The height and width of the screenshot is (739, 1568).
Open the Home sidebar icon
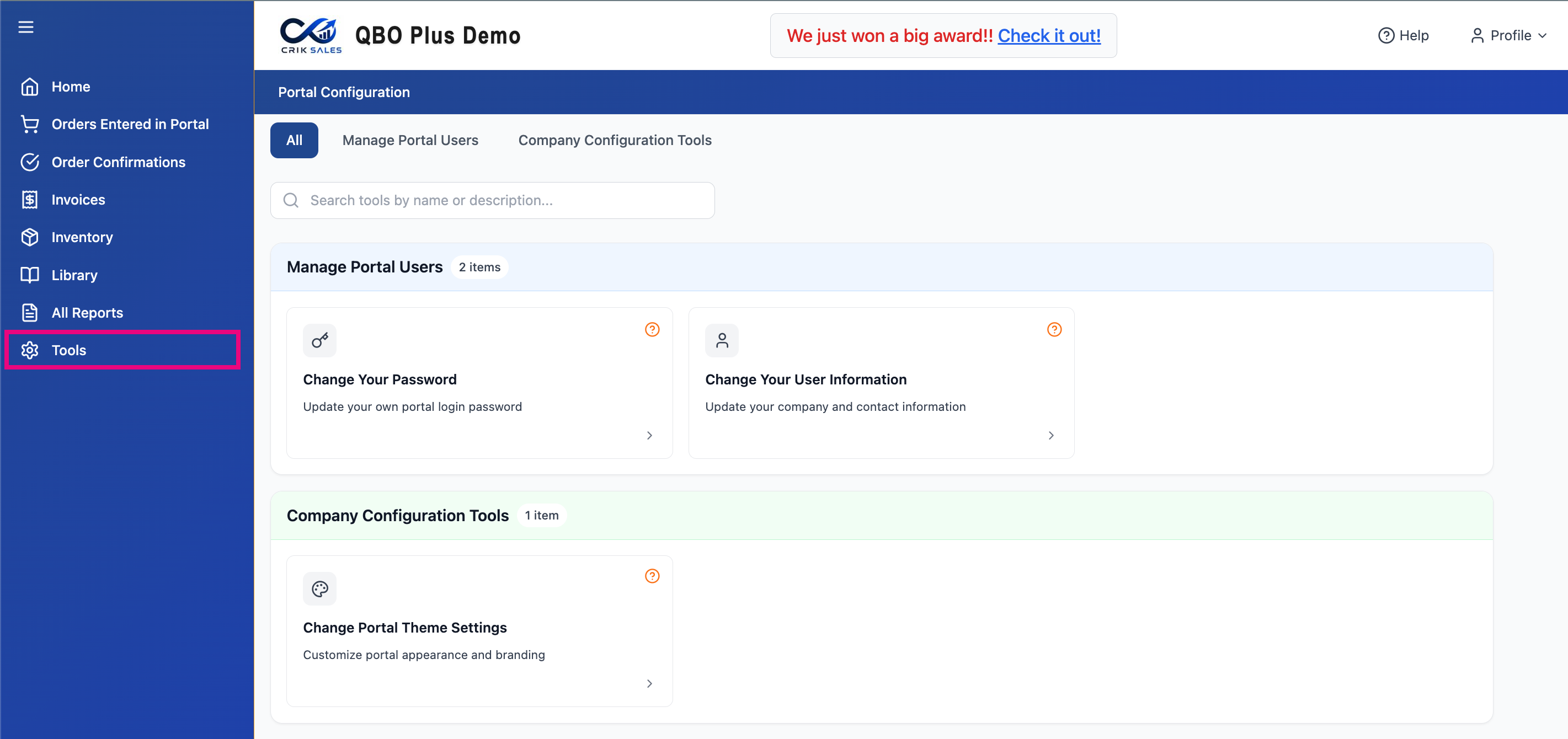coord(29,87)
